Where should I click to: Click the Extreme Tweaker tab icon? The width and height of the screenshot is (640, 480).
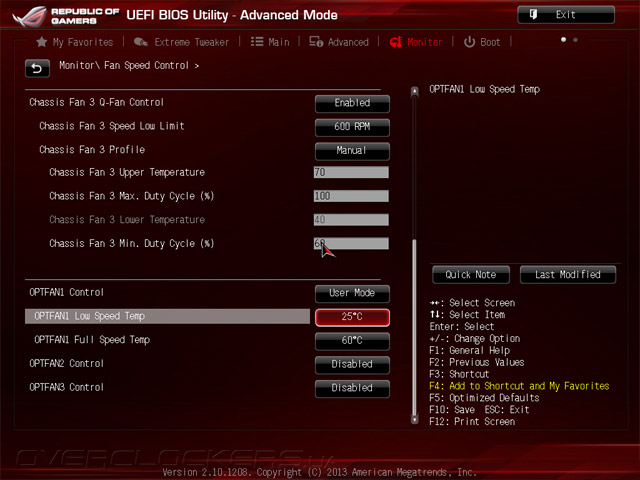(141, 42)
